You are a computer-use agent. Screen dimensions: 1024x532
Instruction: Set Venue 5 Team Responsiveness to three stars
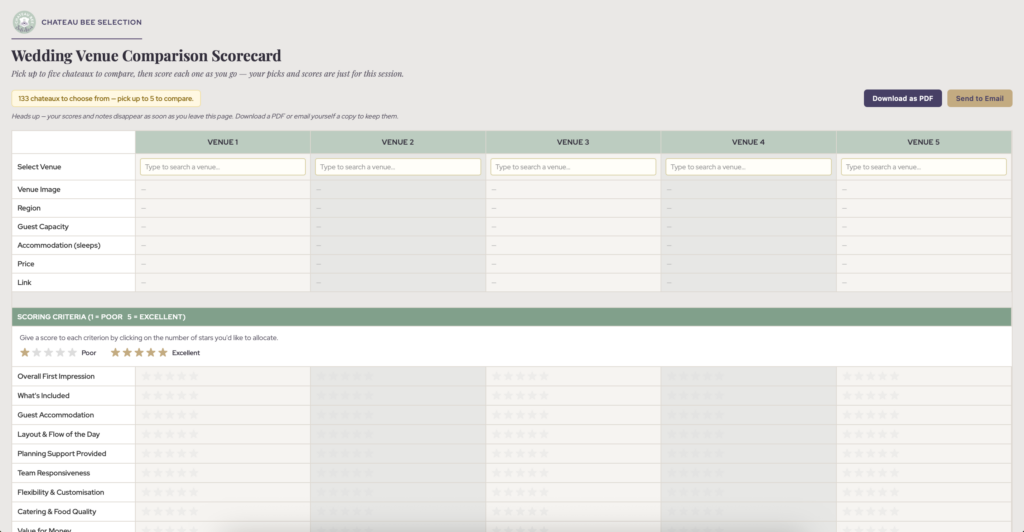pyautogui.click(x=871, y=473)
